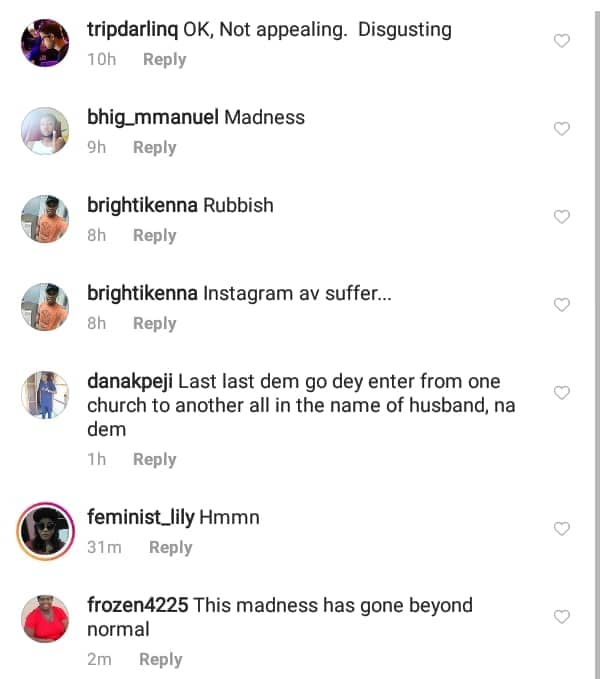Reply to danakpeji's comment

pyautogui.click(x=154, y=459)
